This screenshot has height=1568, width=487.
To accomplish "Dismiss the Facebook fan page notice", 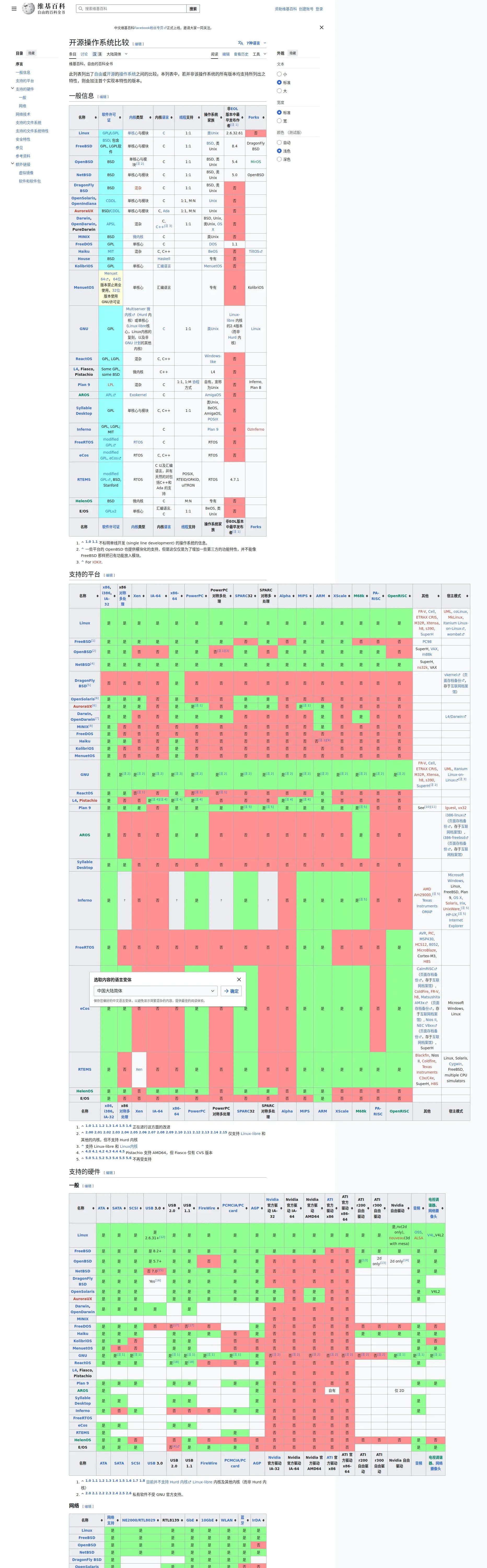I will pyautogui.click(x=321, y=27).
